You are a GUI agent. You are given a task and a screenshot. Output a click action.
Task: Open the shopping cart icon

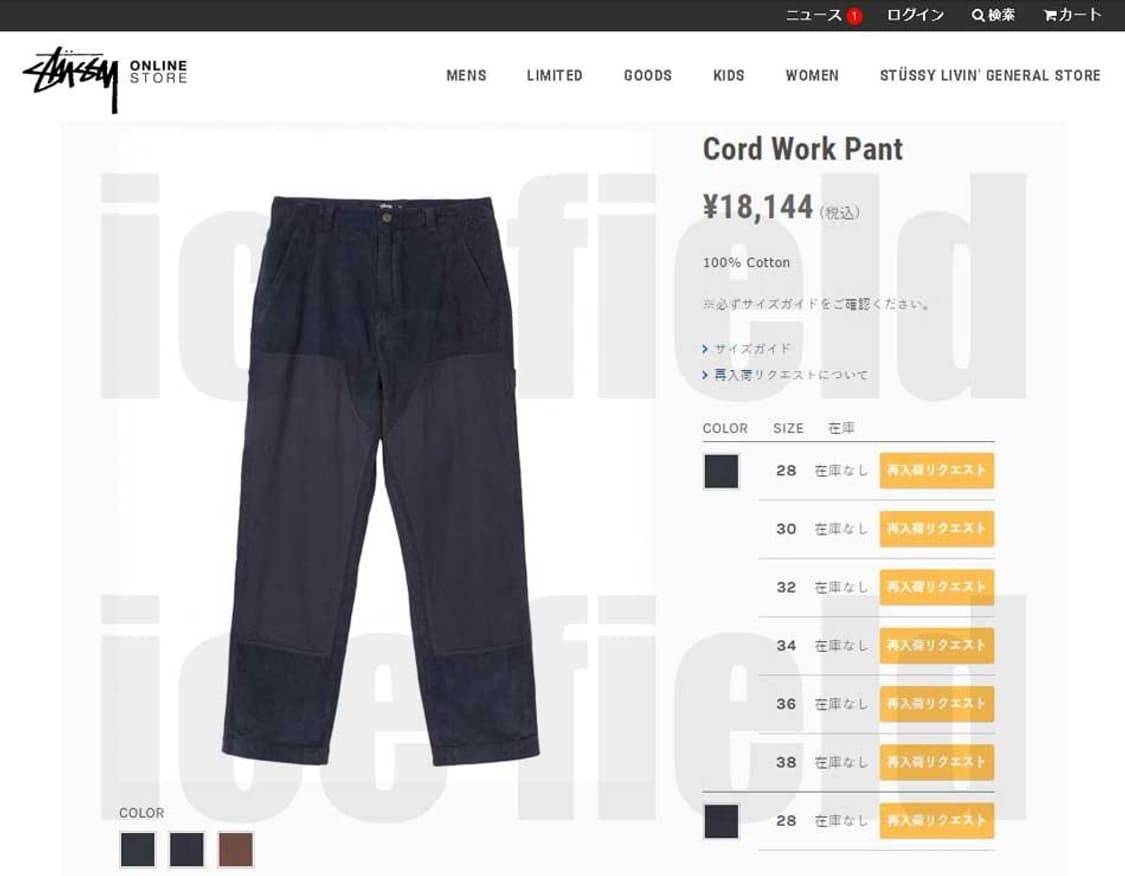pyautogui.click(x=1050, y=15)
